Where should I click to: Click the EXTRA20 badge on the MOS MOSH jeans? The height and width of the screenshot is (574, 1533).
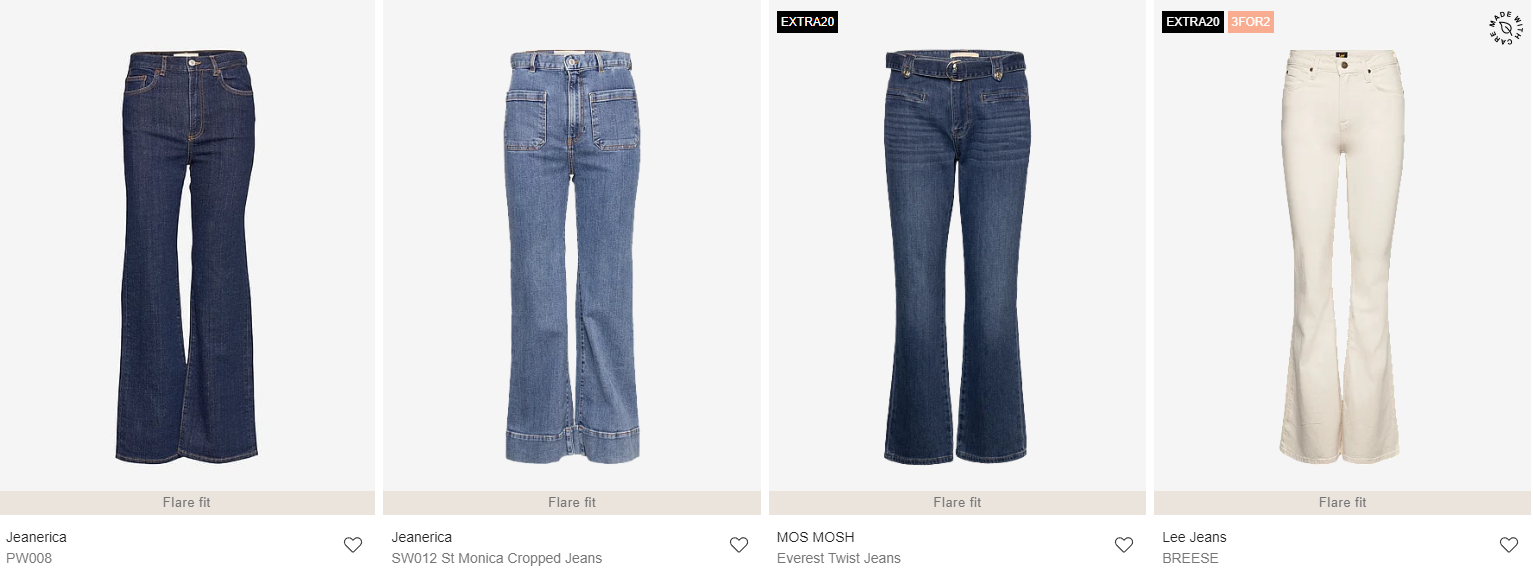pos(807,22)
